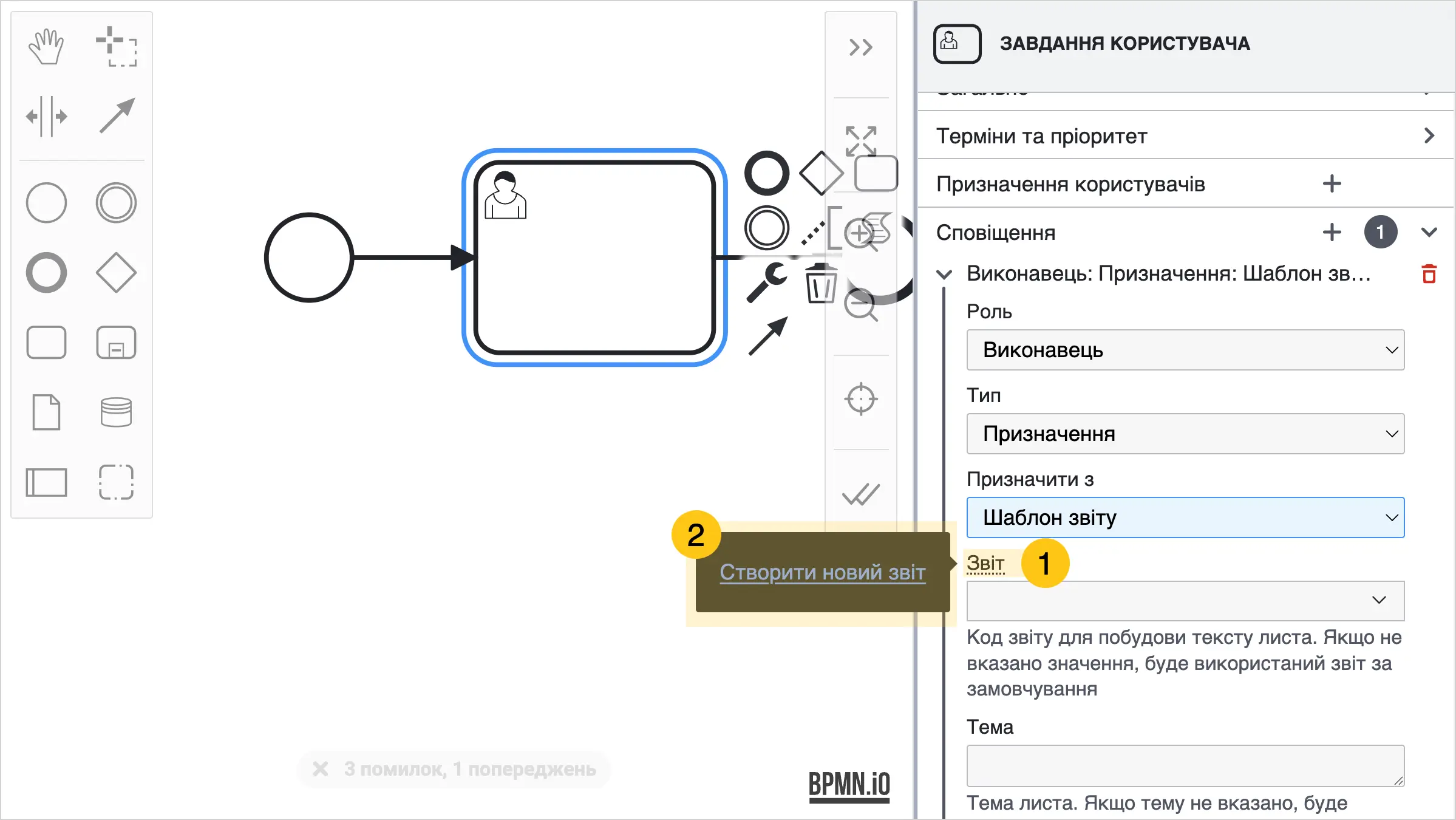Screen dimensions: 1456x820
Task: Open the Звіт dropdown
Action: (x=1185, y=601)
